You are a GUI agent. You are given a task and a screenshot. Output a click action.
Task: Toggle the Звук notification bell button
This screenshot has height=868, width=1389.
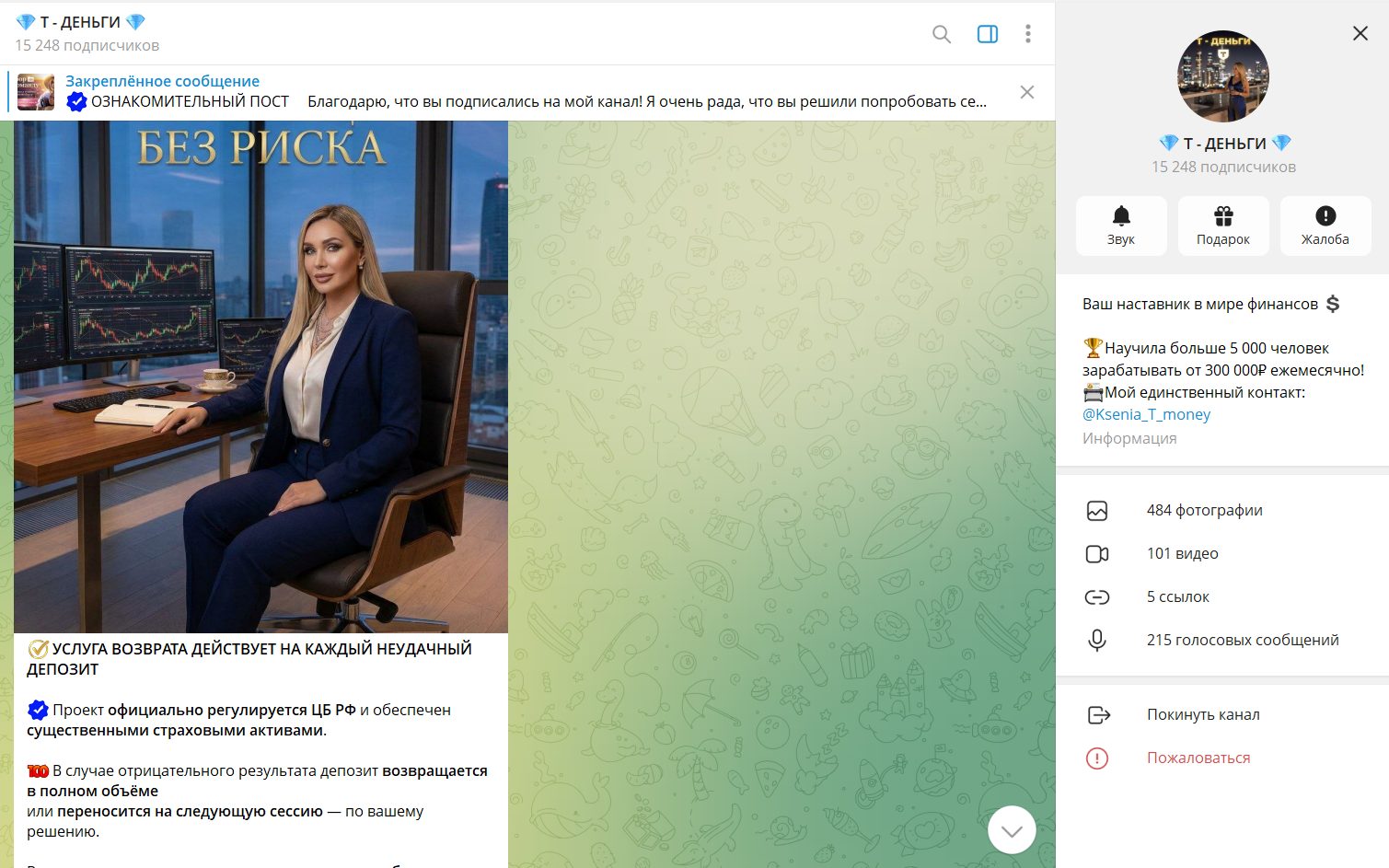point(1121,226)
